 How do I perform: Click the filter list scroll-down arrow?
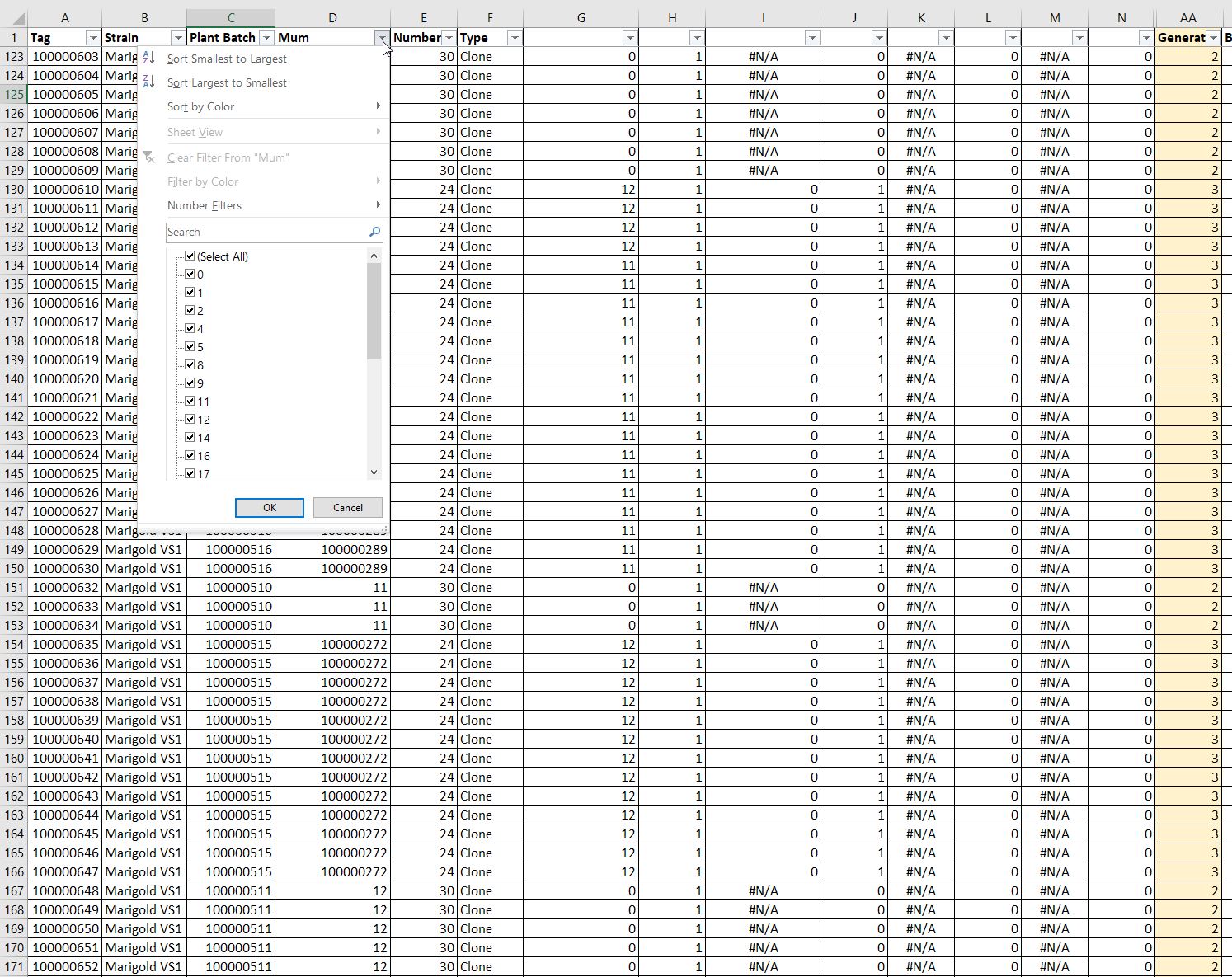[374, 472]
